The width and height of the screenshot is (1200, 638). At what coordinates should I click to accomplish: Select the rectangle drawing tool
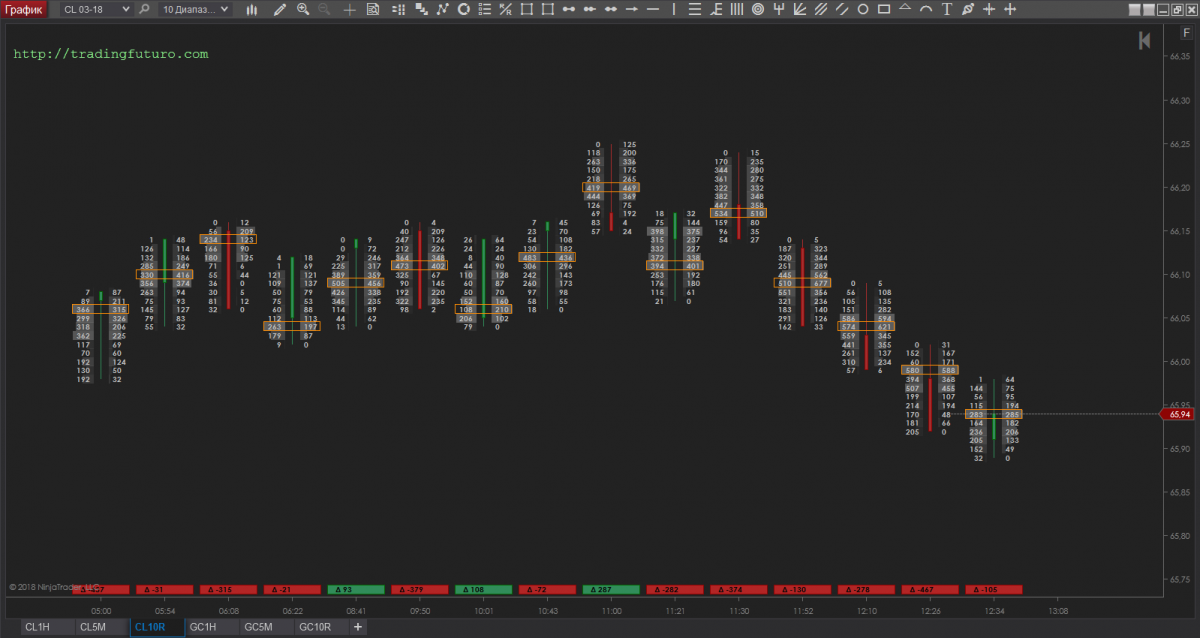(x=884, y=9)
